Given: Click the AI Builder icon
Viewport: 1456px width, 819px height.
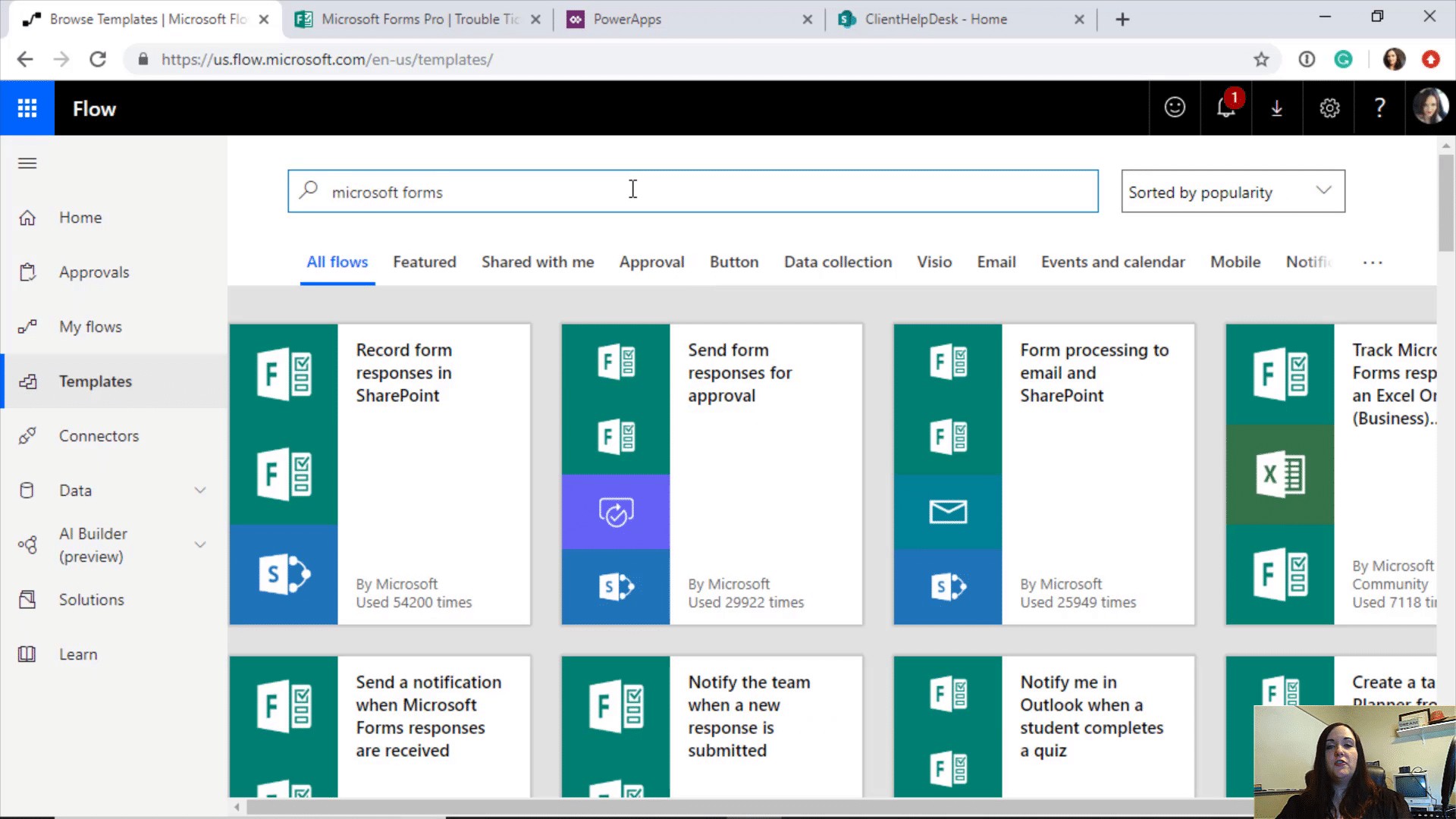Looking at the screenshot, I should (27, 545).
